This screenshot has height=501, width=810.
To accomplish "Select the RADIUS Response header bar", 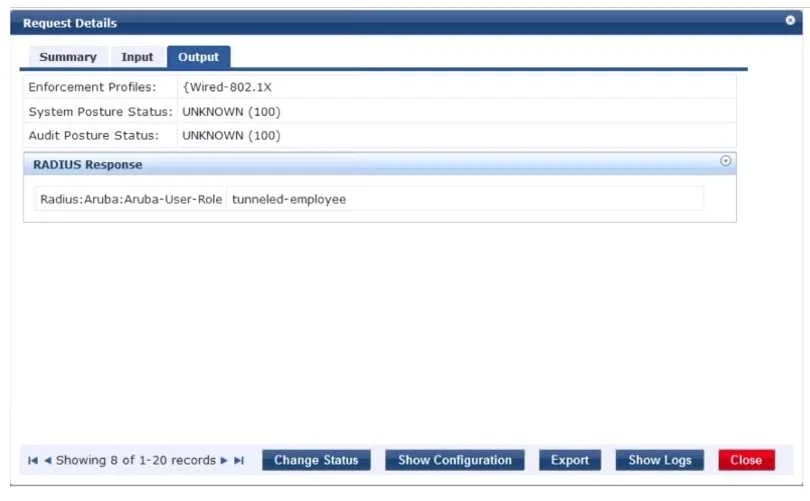I will pos(380,164).
